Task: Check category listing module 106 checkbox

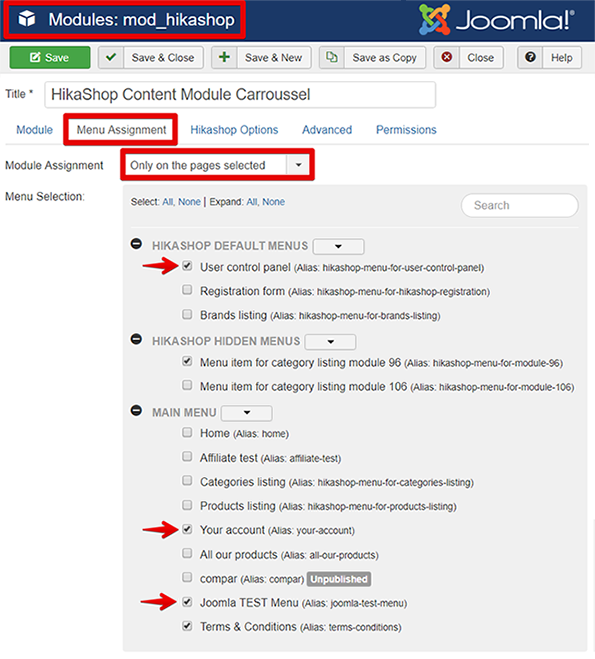Action: 187,385
